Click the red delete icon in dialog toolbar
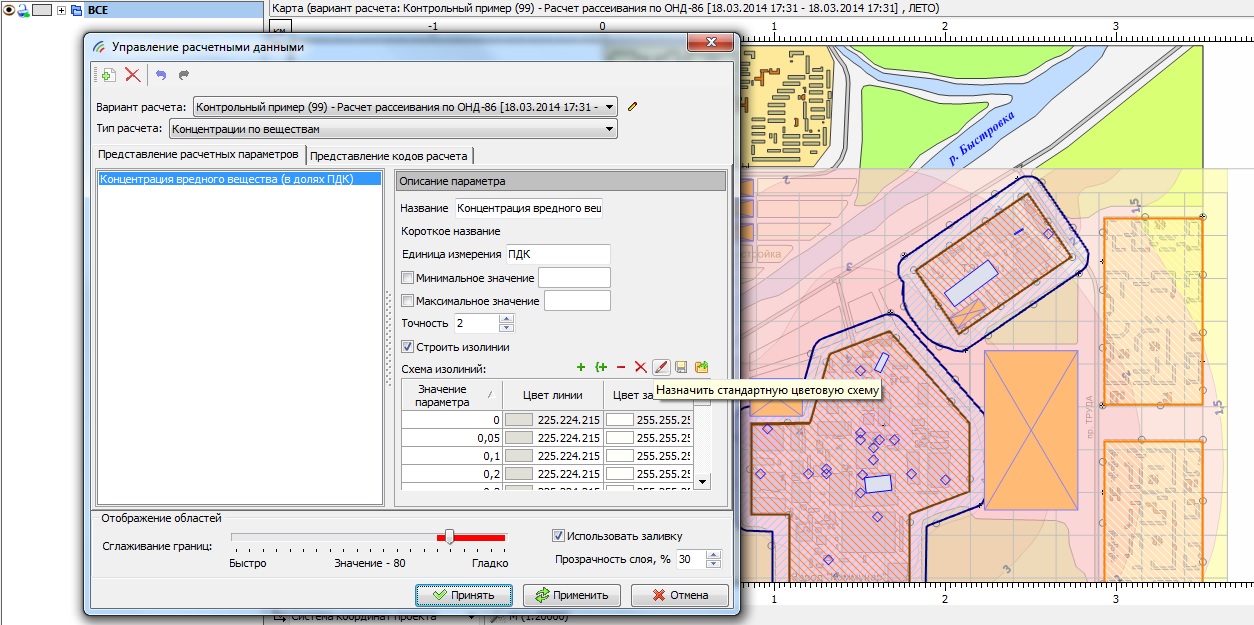The width and height of the screenshot is (1254, 625). coord(132,75)
